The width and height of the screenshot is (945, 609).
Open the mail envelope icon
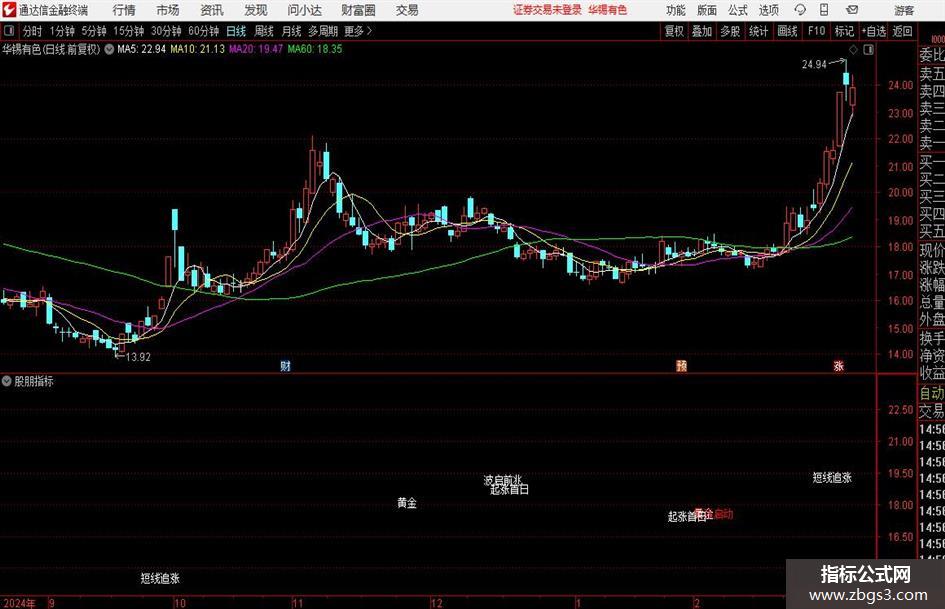pos(852,10)
